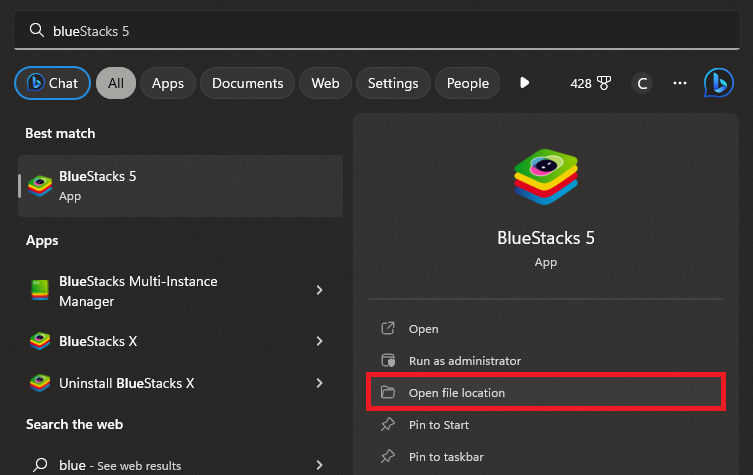Click the BlueStacks Multi-Instance Manager icon

(40, 291)
